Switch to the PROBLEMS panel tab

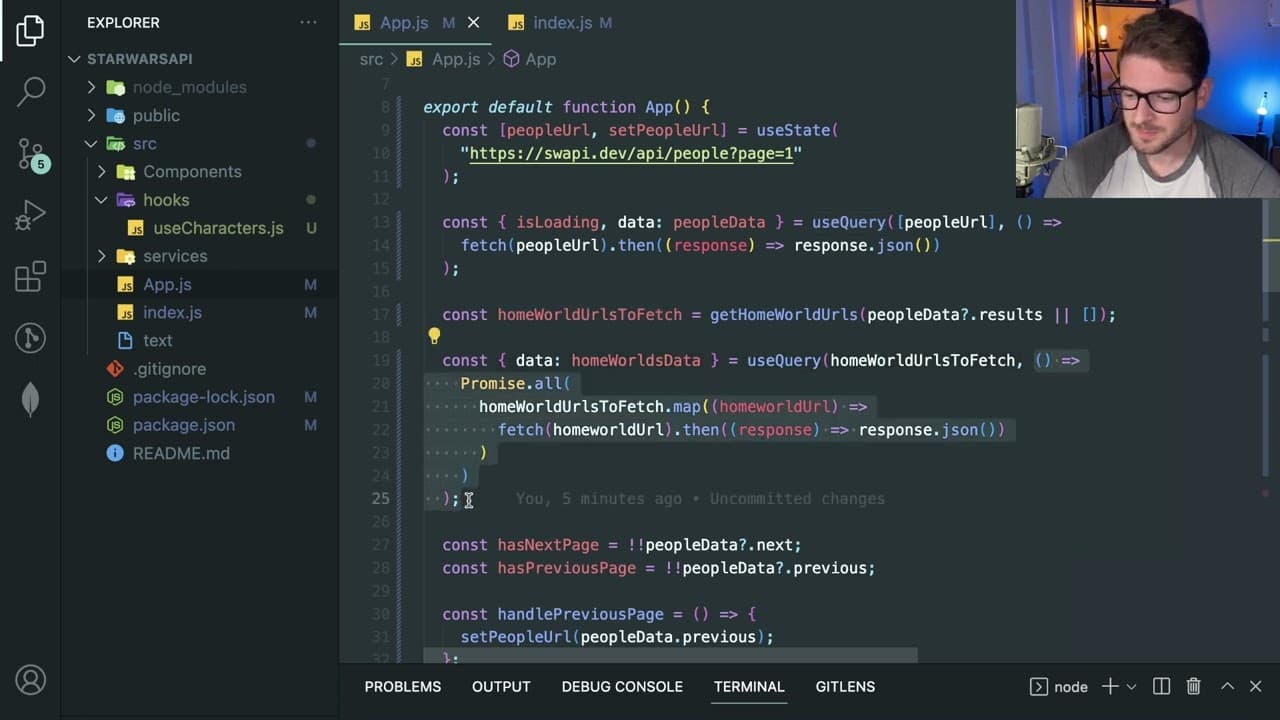(402, 687)
